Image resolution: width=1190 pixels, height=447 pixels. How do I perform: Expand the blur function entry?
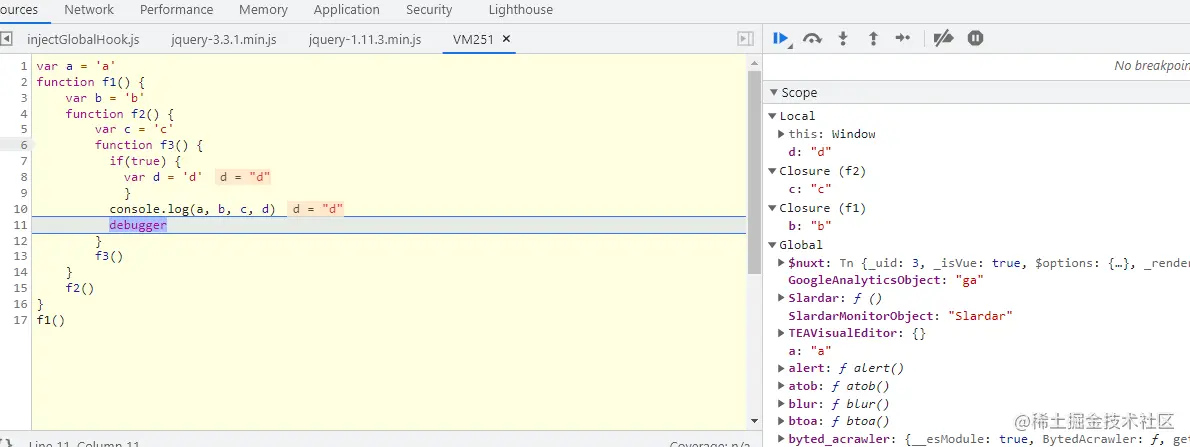[782, 404]
